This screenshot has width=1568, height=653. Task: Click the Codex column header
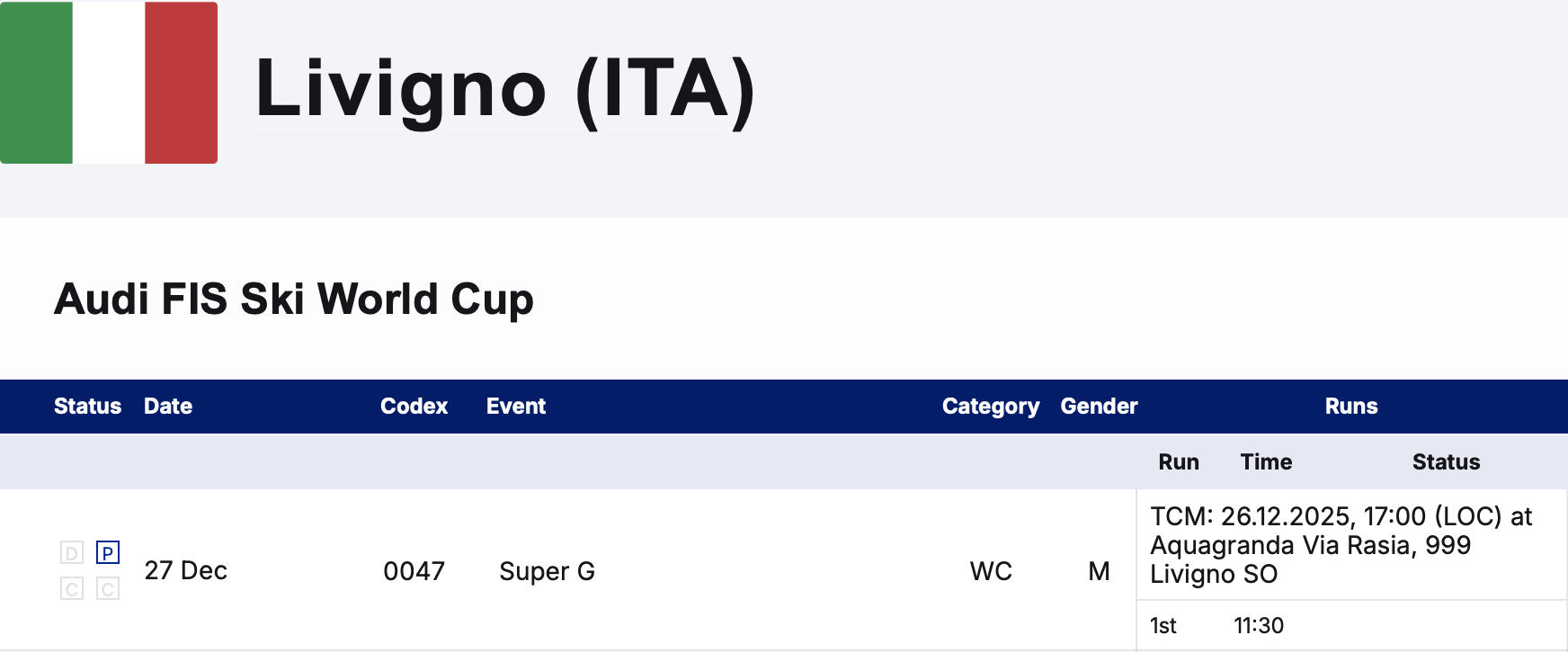tap(414, 407)
